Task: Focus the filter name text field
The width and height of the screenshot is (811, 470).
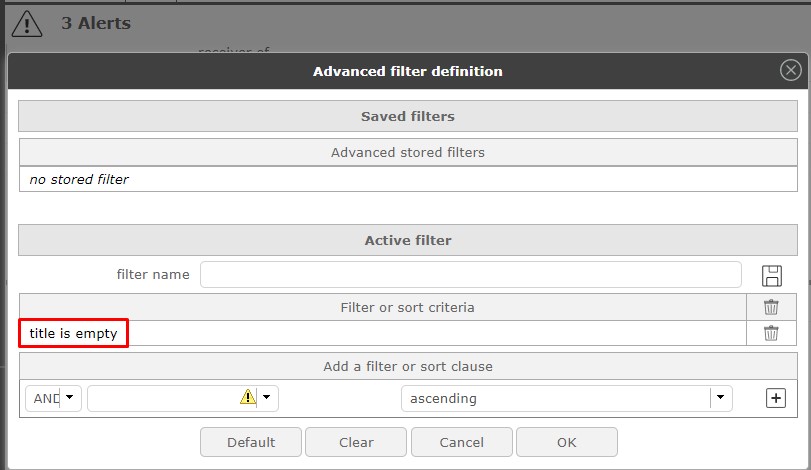Action: 470,275
